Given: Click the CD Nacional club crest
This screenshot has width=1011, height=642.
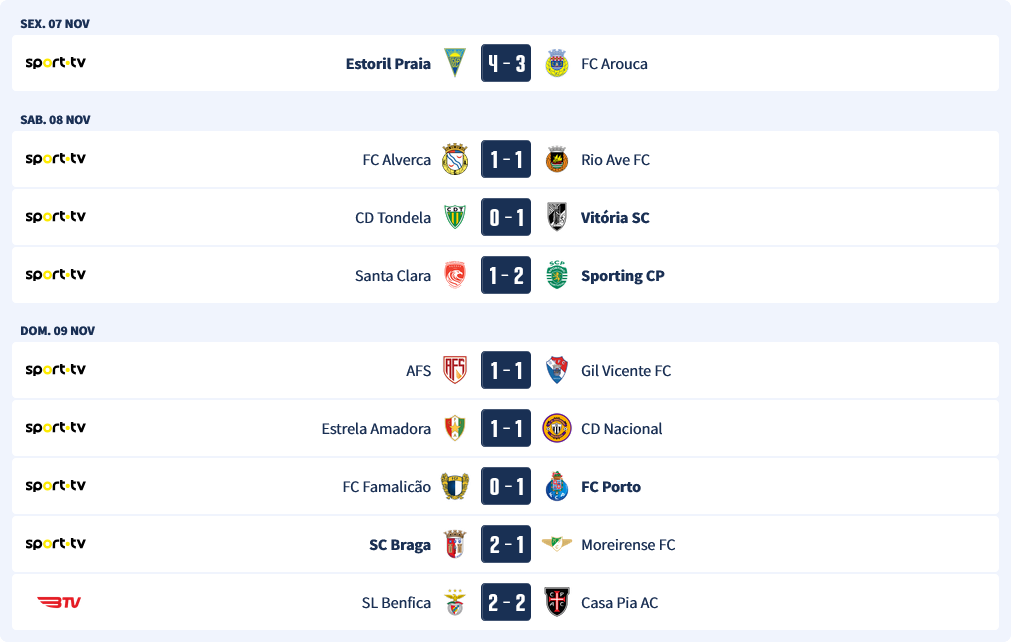Looking at the screenshot, I should (557, 428).
